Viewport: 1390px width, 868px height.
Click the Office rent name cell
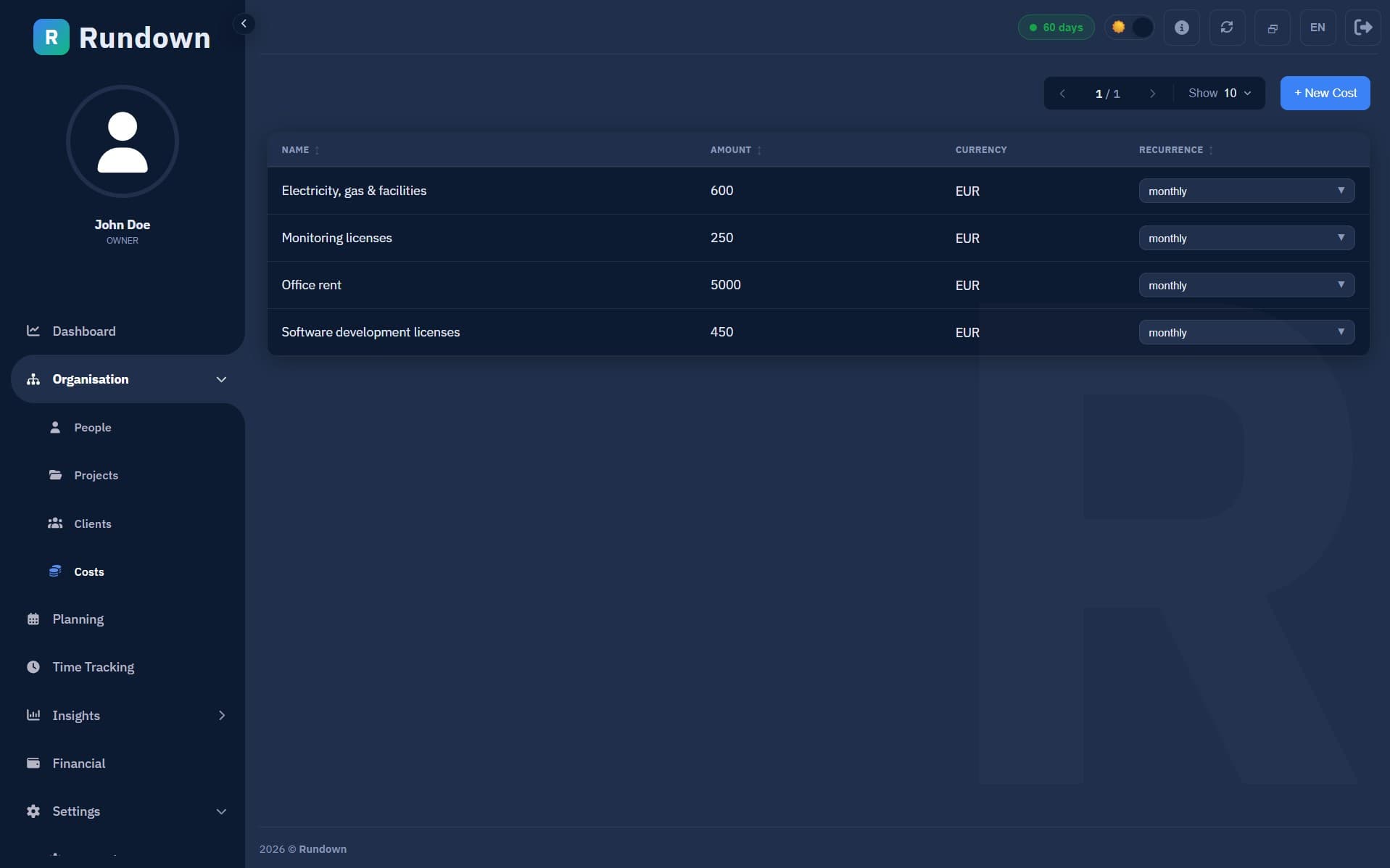pos(311,285)
